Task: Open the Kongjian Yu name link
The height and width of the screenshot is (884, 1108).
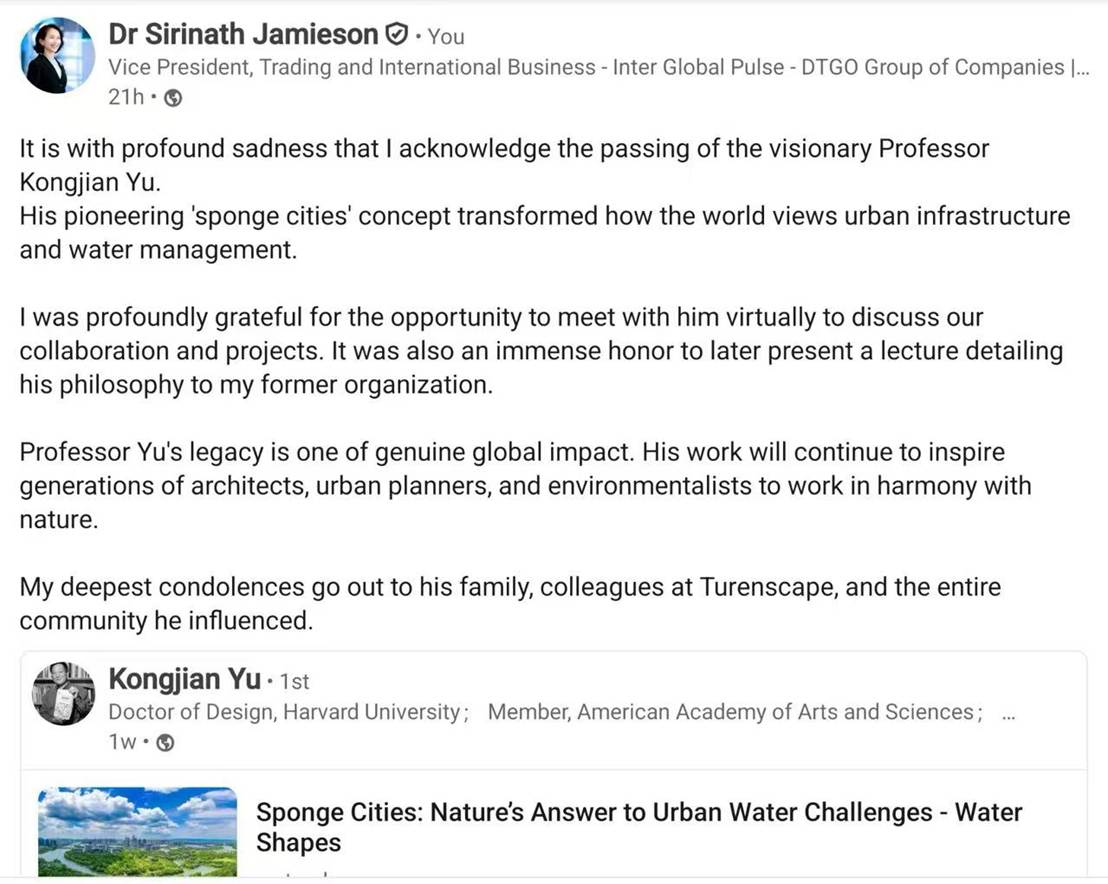Action: (x=184, y=680)
